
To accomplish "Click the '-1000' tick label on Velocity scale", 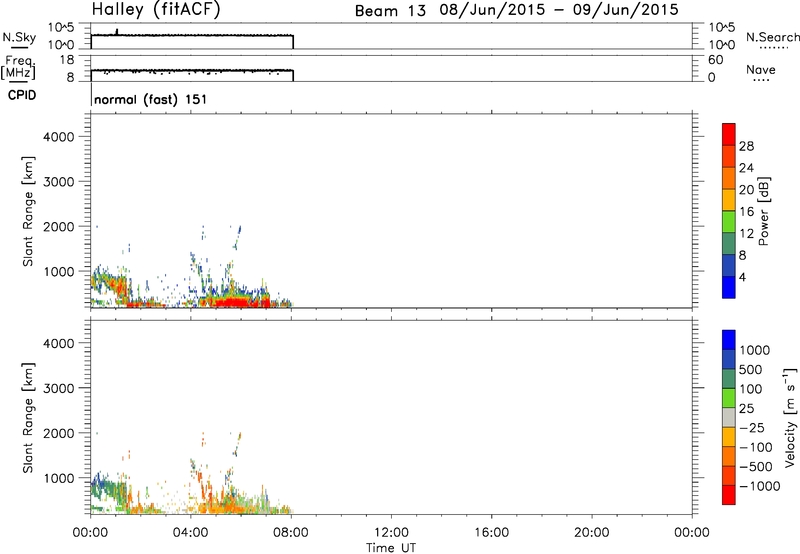I will click(x=760, y=486).
